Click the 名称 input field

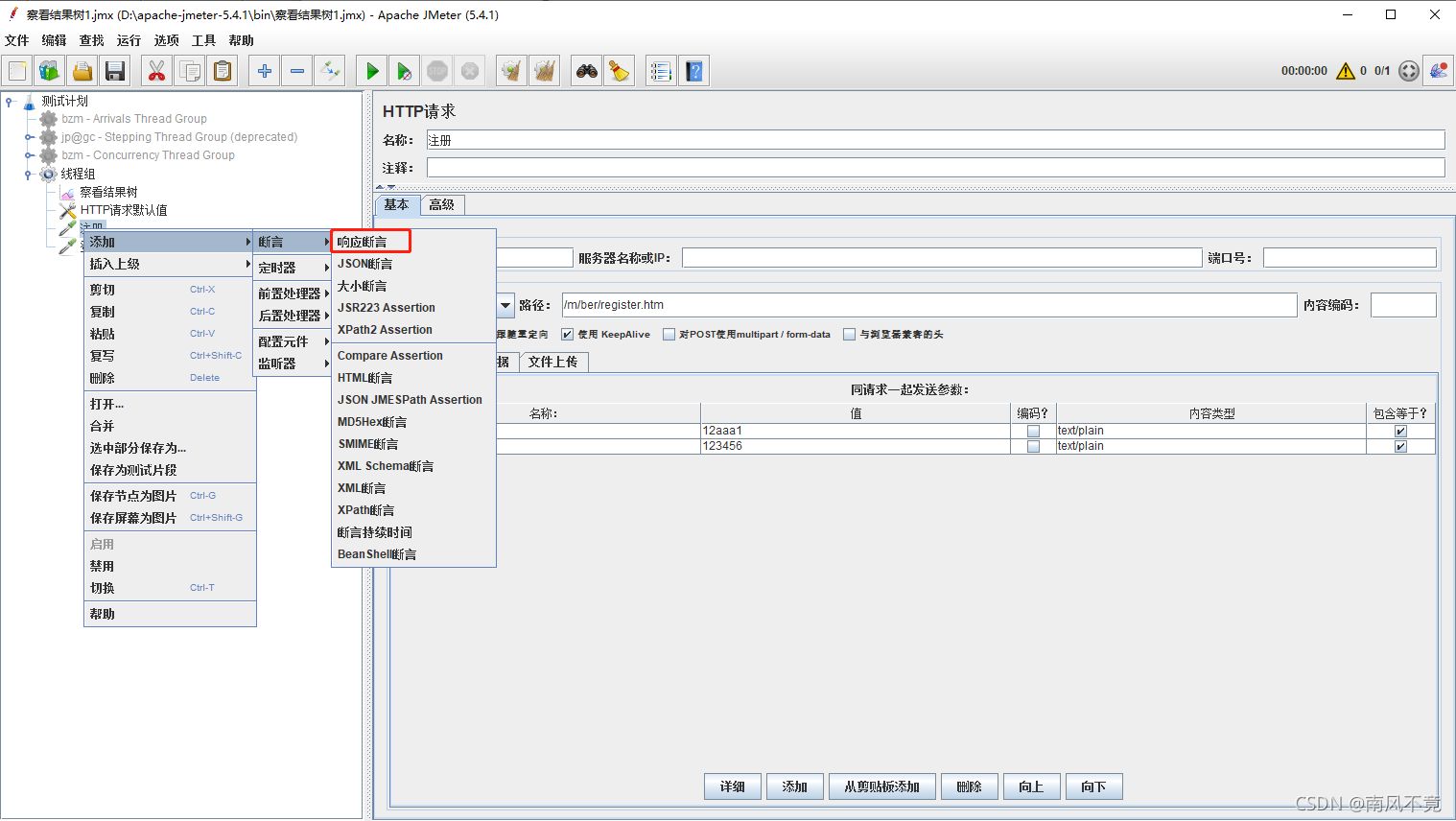click(935, 140)
